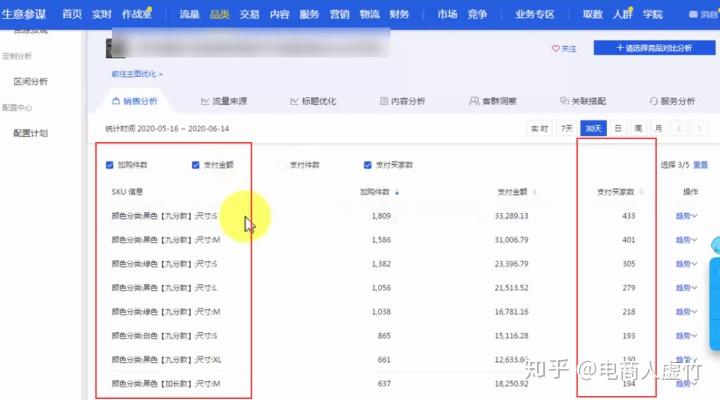The height and width of the screenshot is (400, 720).
Task: Go to previous date period arrow
Action: coord(679,129)
